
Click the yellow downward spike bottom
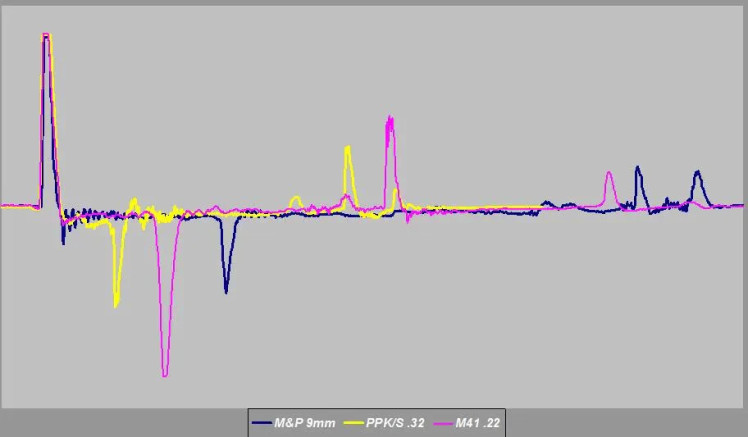116,305
